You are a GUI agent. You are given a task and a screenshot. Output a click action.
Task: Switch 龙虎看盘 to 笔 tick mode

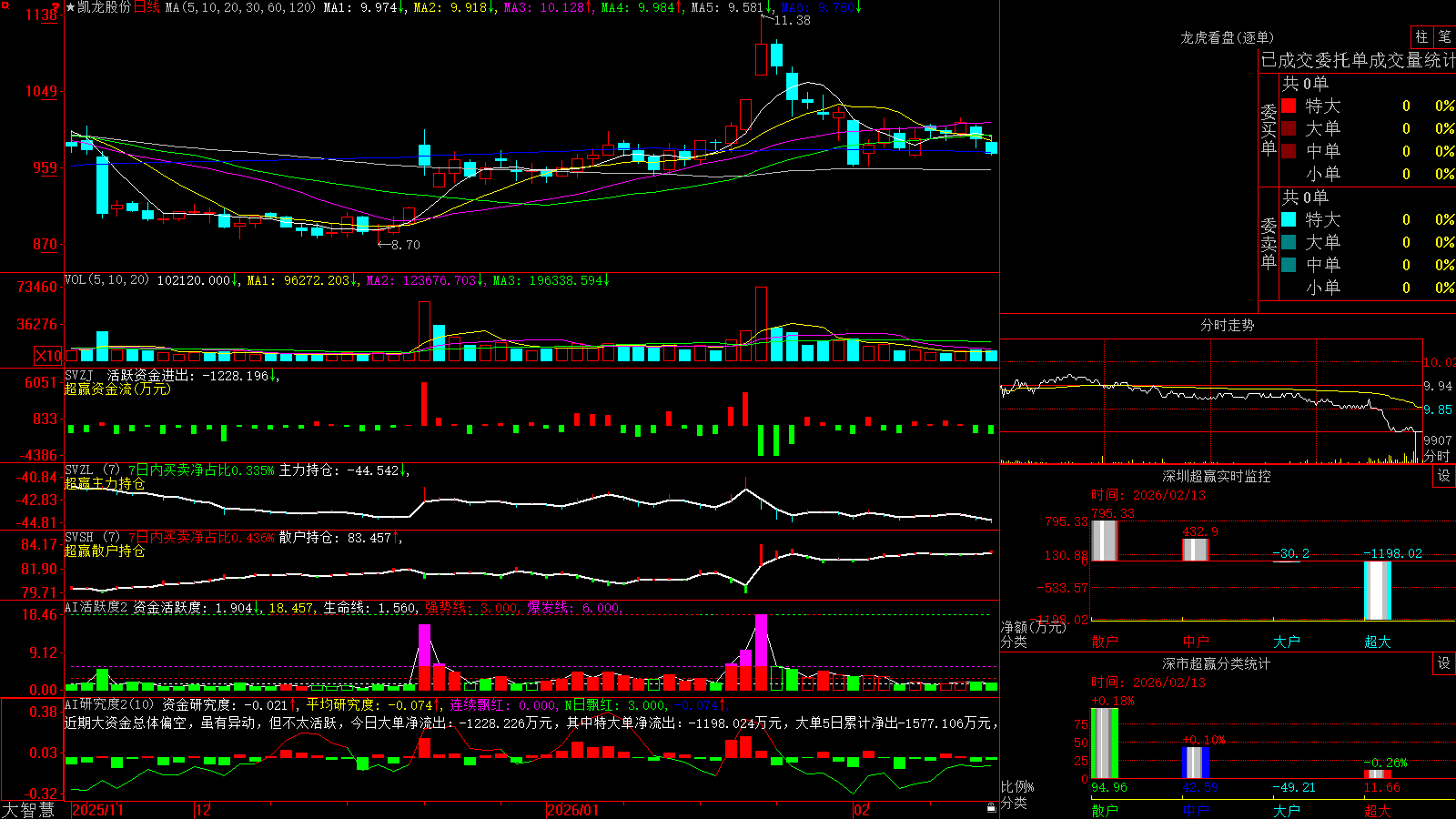tap(1444, 36)
